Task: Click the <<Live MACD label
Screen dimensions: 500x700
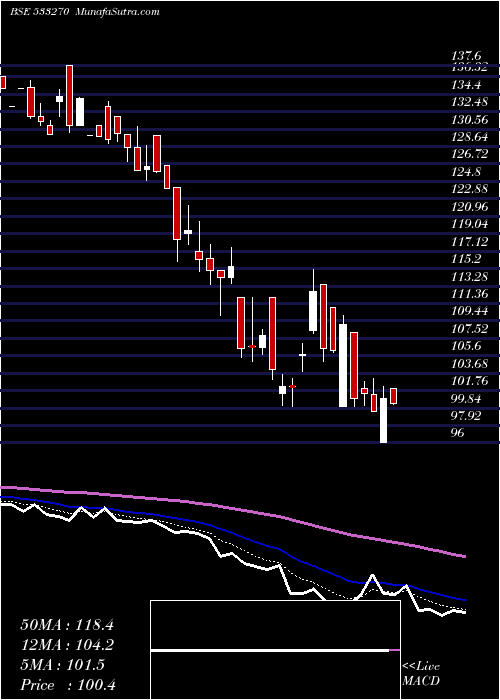Action: pyautogui.click(x=421, y=674)
